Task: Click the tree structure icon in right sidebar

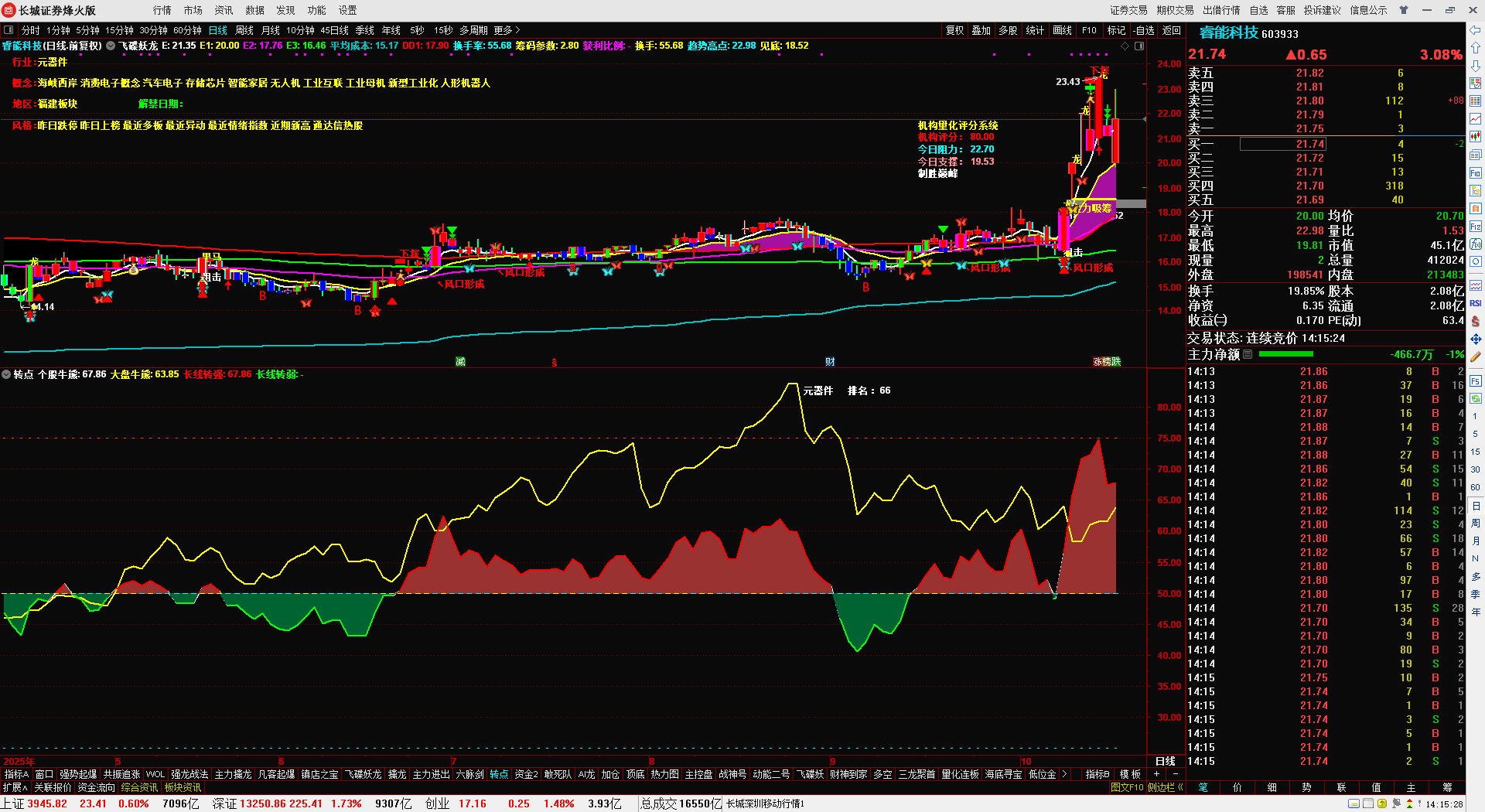Action: [x=1476, y=191]
